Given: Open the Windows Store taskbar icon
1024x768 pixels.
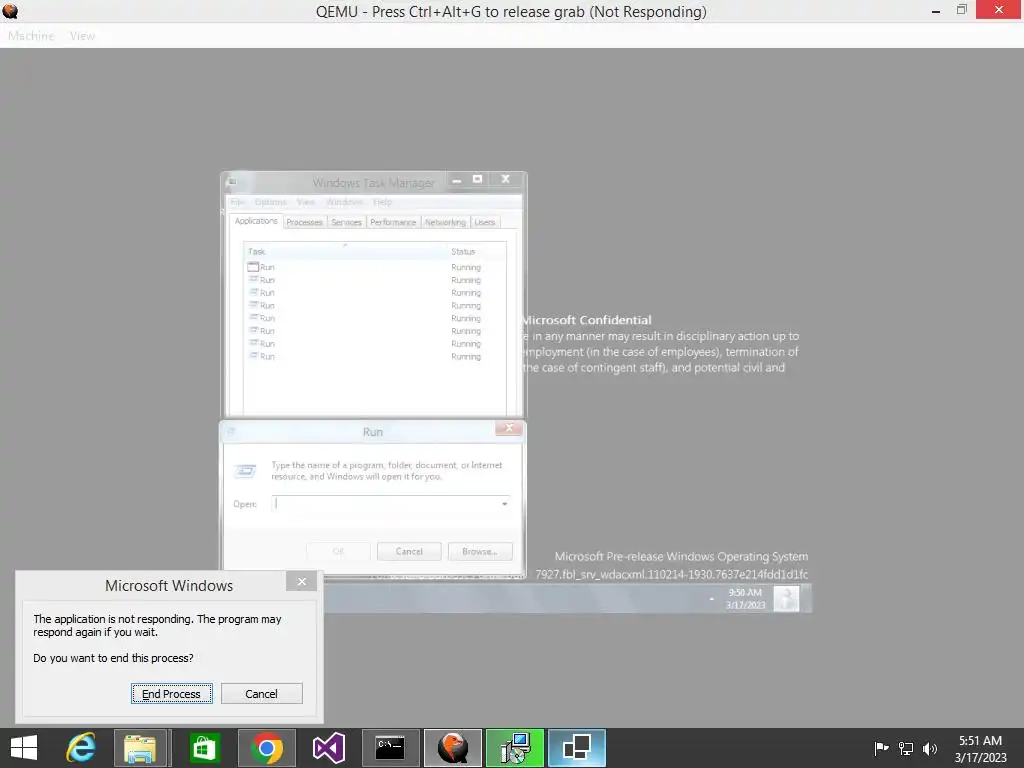Looking at the screenshot, I should tap(204, 748).
